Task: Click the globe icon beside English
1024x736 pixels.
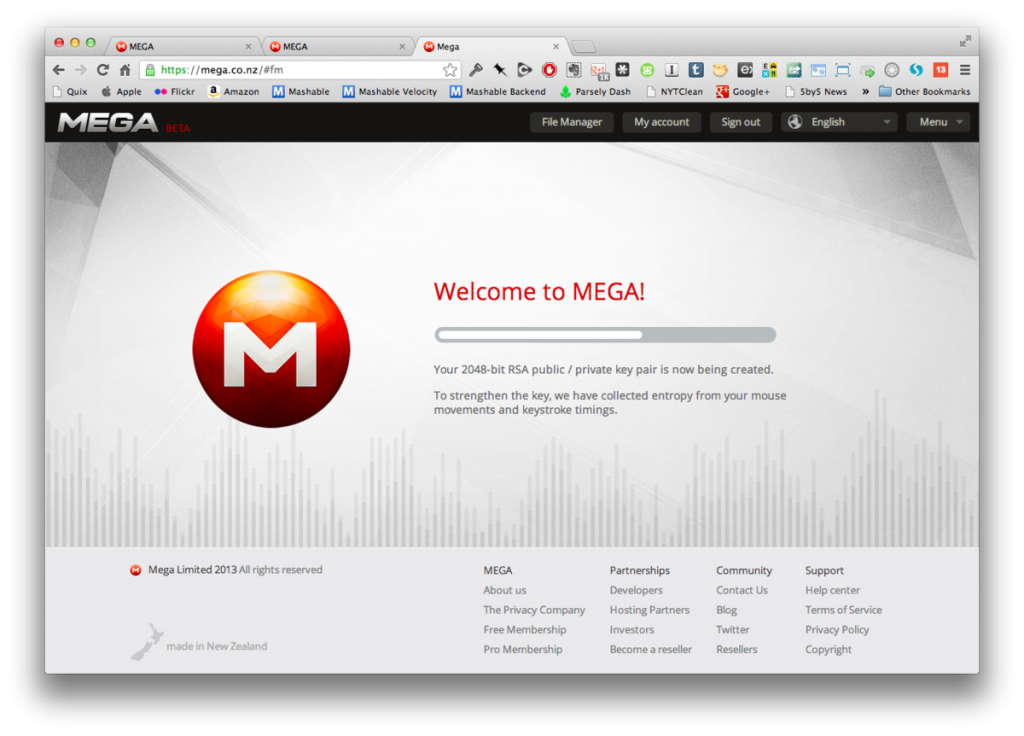Action: [795, 121]
